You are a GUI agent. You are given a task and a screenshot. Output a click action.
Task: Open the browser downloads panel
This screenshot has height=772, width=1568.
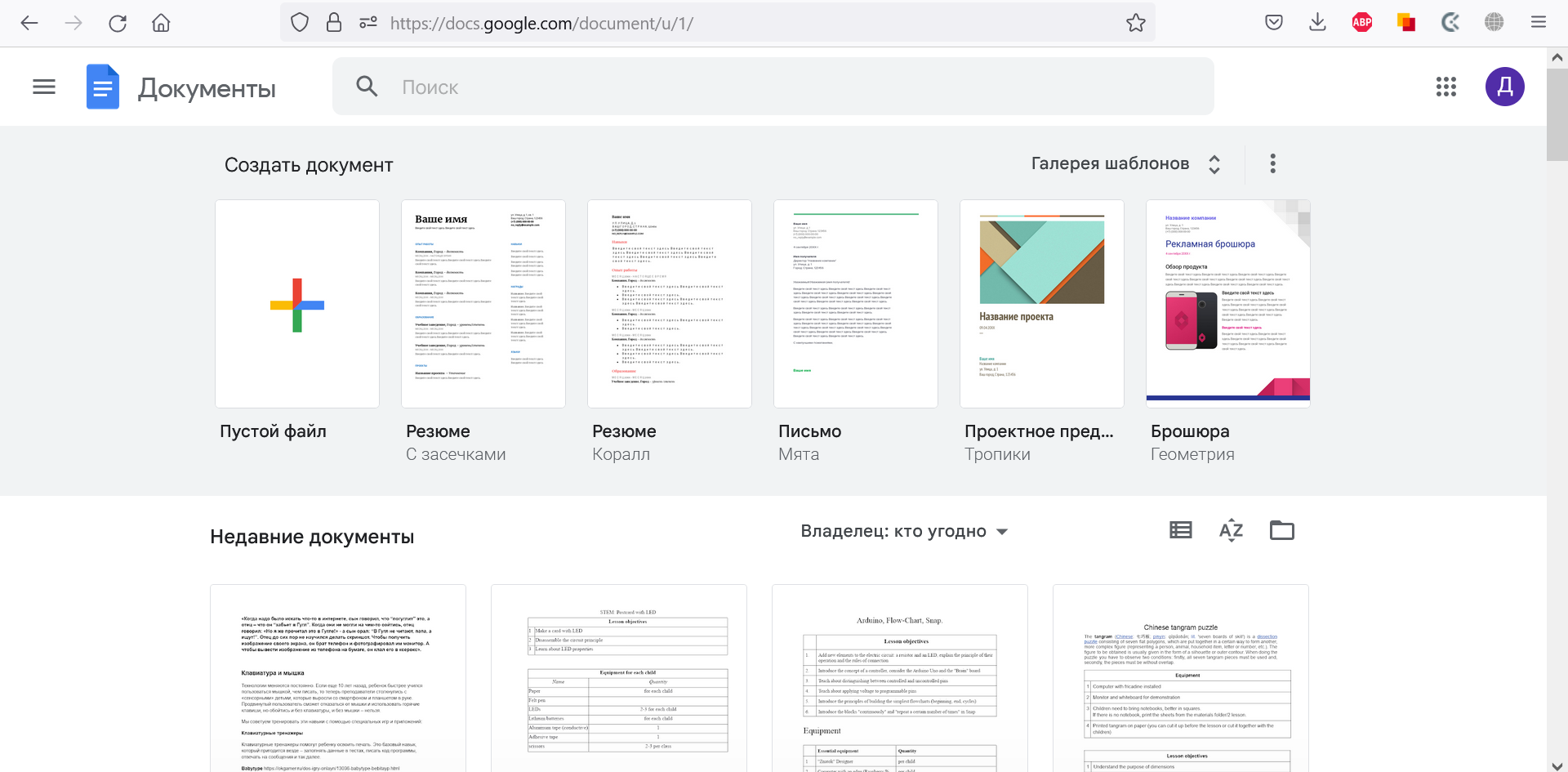point(1317,22)
